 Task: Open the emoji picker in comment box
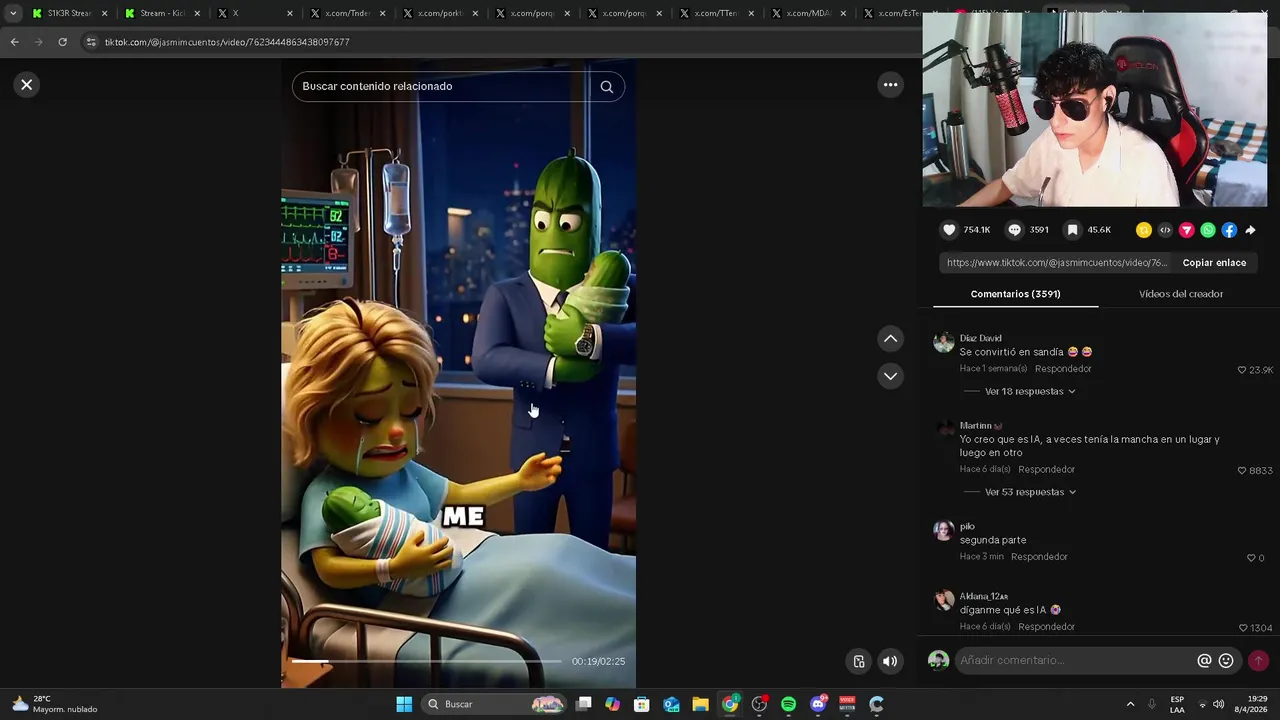[1226, 661]
